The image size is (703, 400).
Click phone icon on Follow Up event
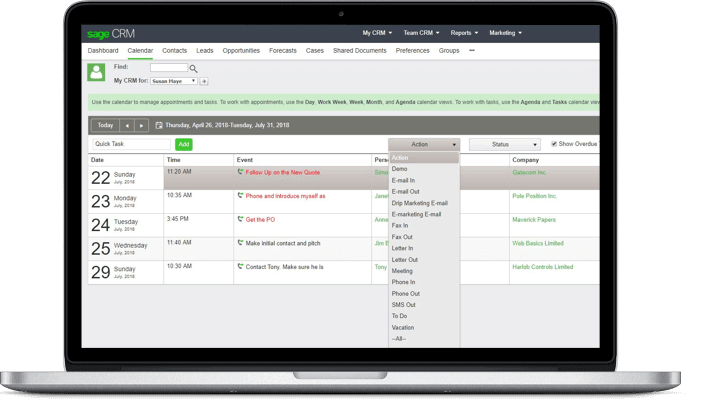pos(240,172)
